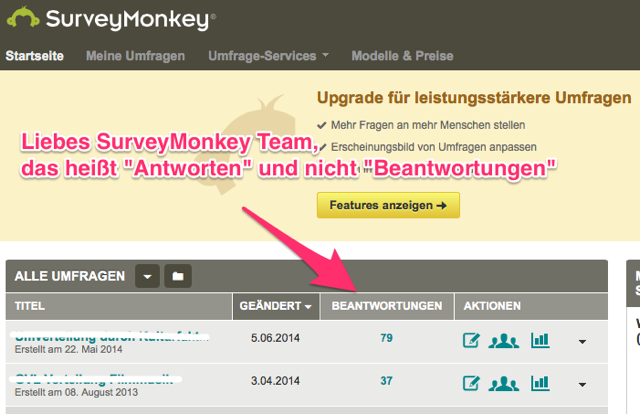Open more actions arrow for second survey
This screenshot has width=640, height=414.
(x=582, y=384)
